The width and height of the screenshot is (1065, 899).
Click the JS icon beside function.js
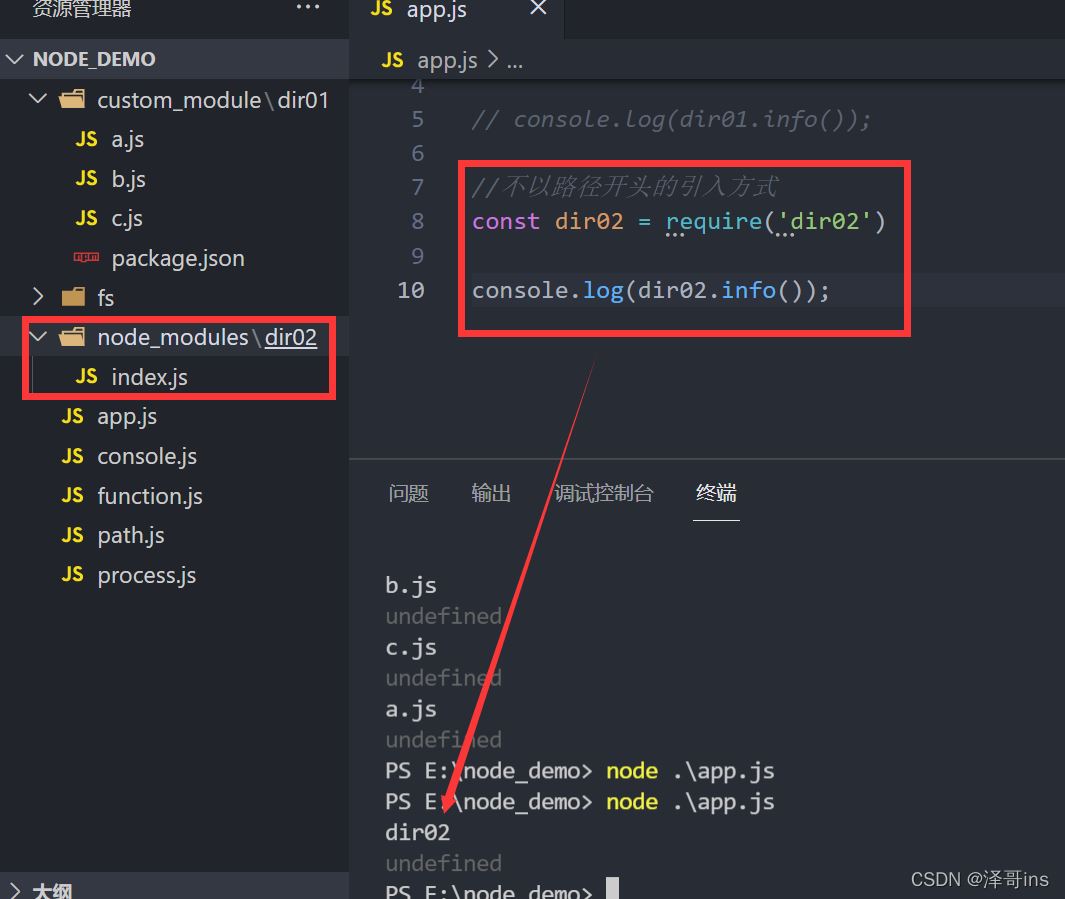(x=73, y=494)
